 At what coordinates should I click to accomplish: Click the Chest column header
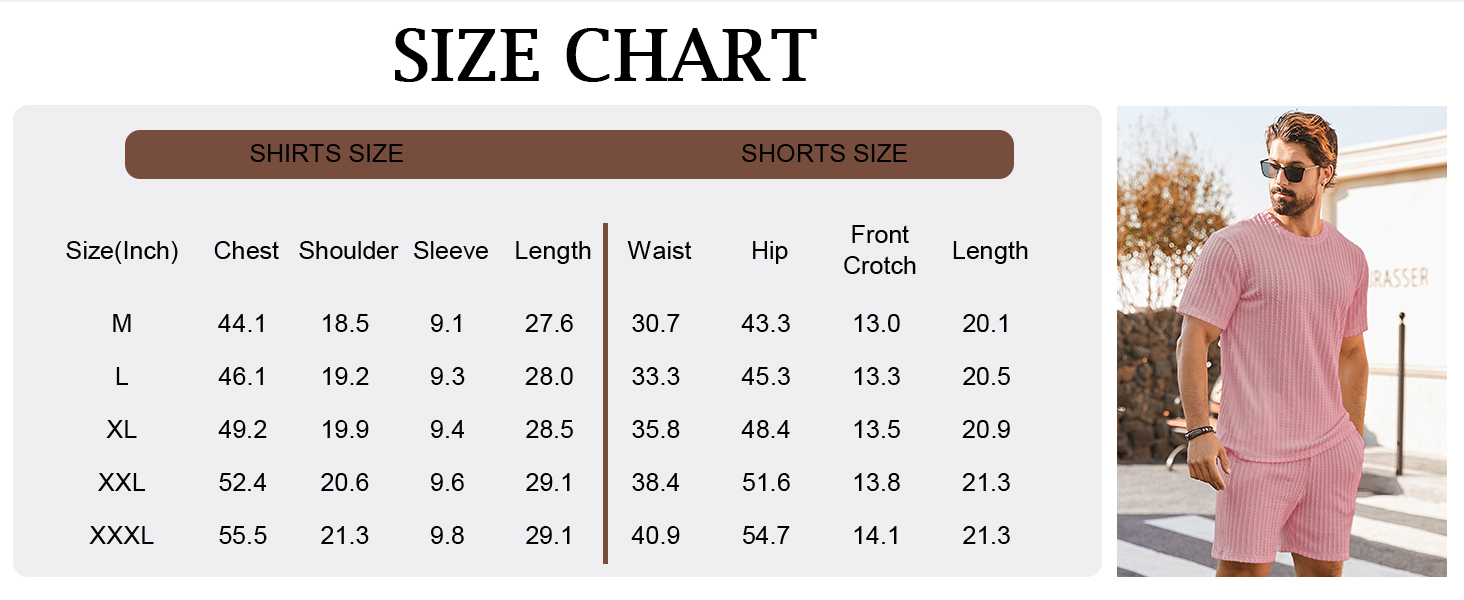click(246, 251)
